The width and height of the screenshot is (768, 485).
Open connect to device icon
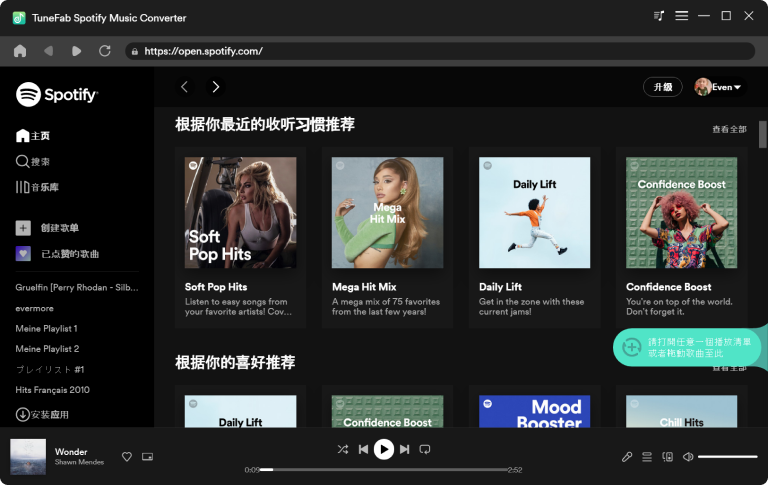pyautogui.click(x=668, y=457)
